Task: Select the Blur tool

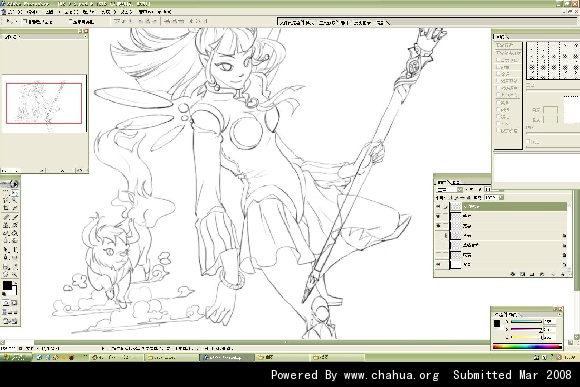Action: tap(6, 240)
